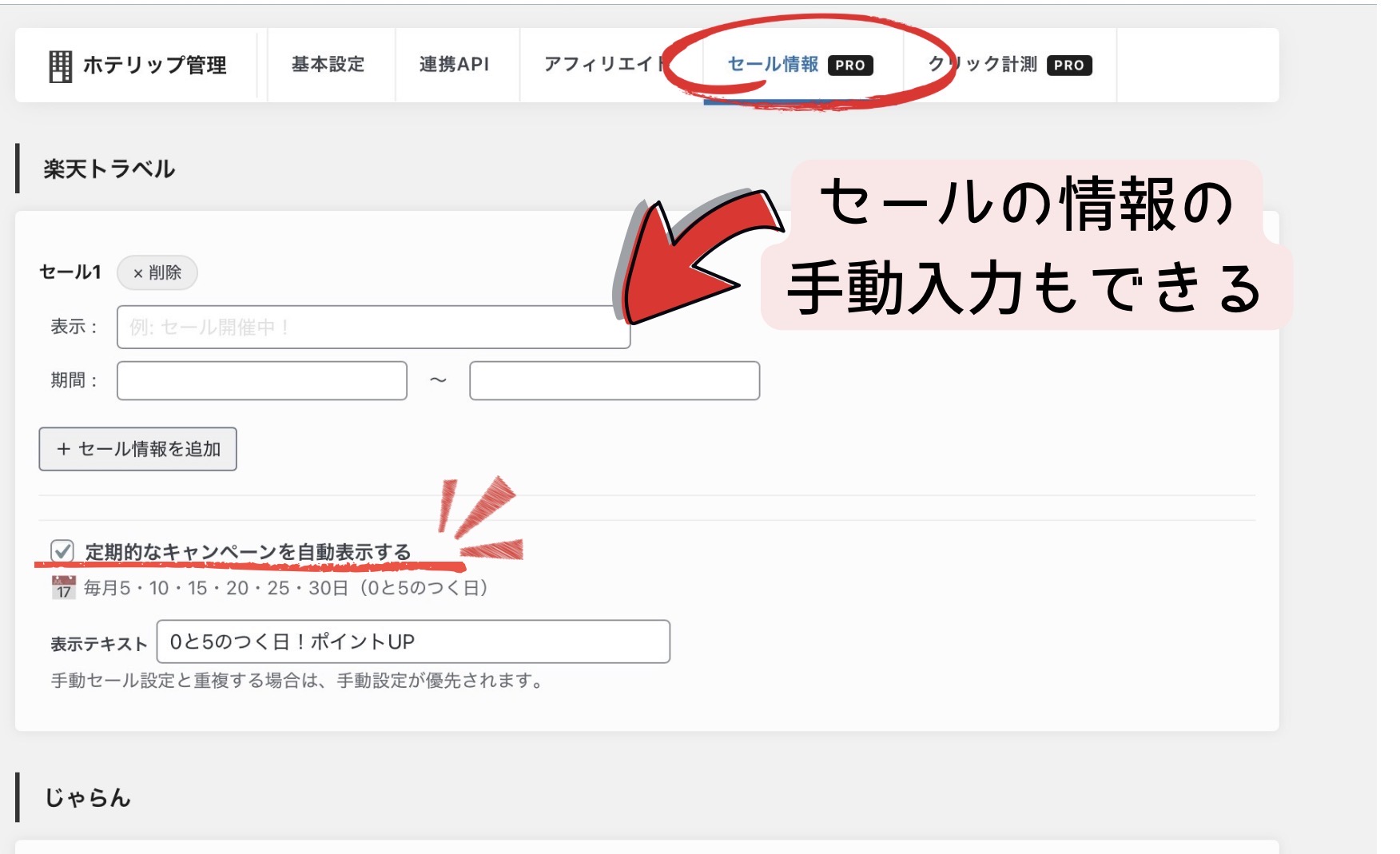
Task: Switch to the 連携API tab
Action: point(455,65)
